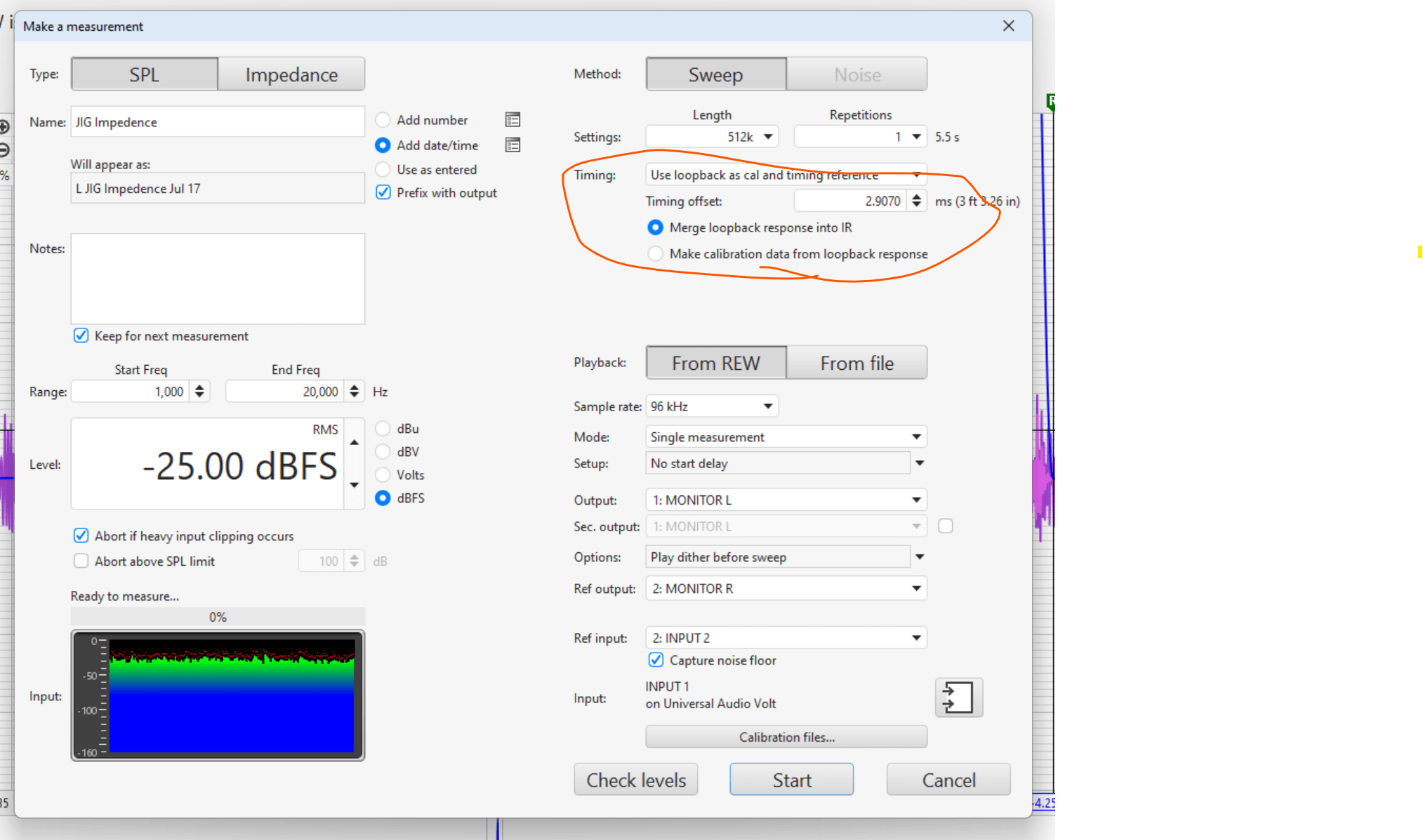Open the Ref input dropdown showing INPUT 2
The image size is (1423, 840).
tap(786, 637)
